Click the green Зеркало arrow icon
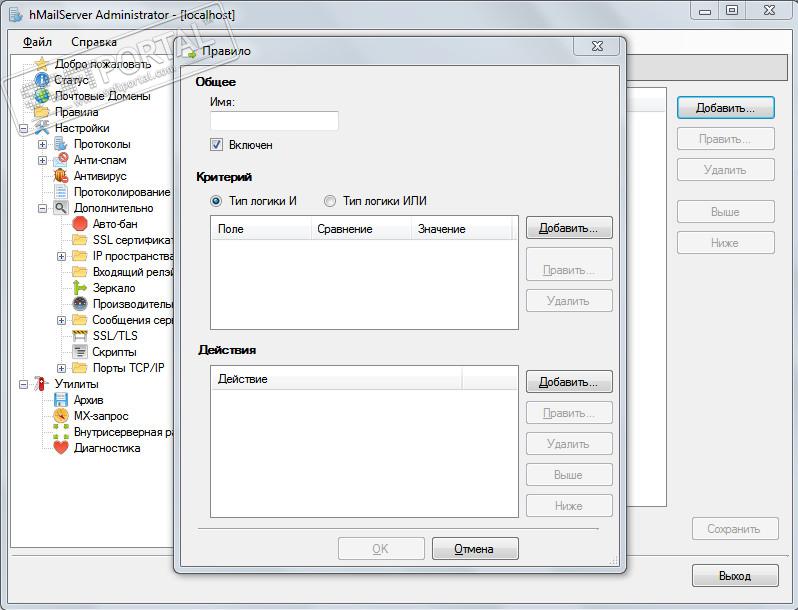The height and width of the screenshot is (610, 798). coord(80,288)
